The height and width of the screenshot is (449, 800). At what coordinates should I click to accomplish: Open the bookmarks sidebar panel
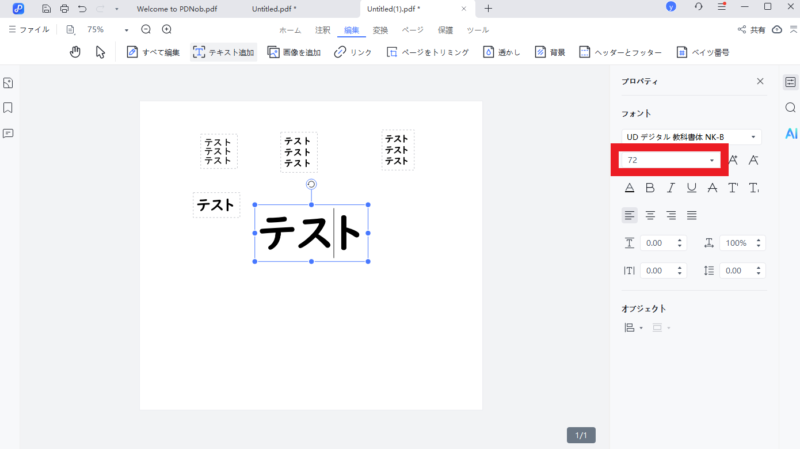point(8,107)
